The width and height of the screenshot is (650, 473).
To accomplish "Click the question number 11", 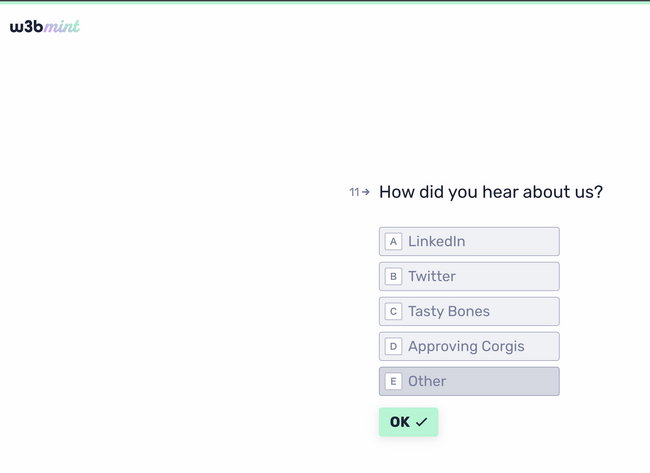I will coord(354,192).
